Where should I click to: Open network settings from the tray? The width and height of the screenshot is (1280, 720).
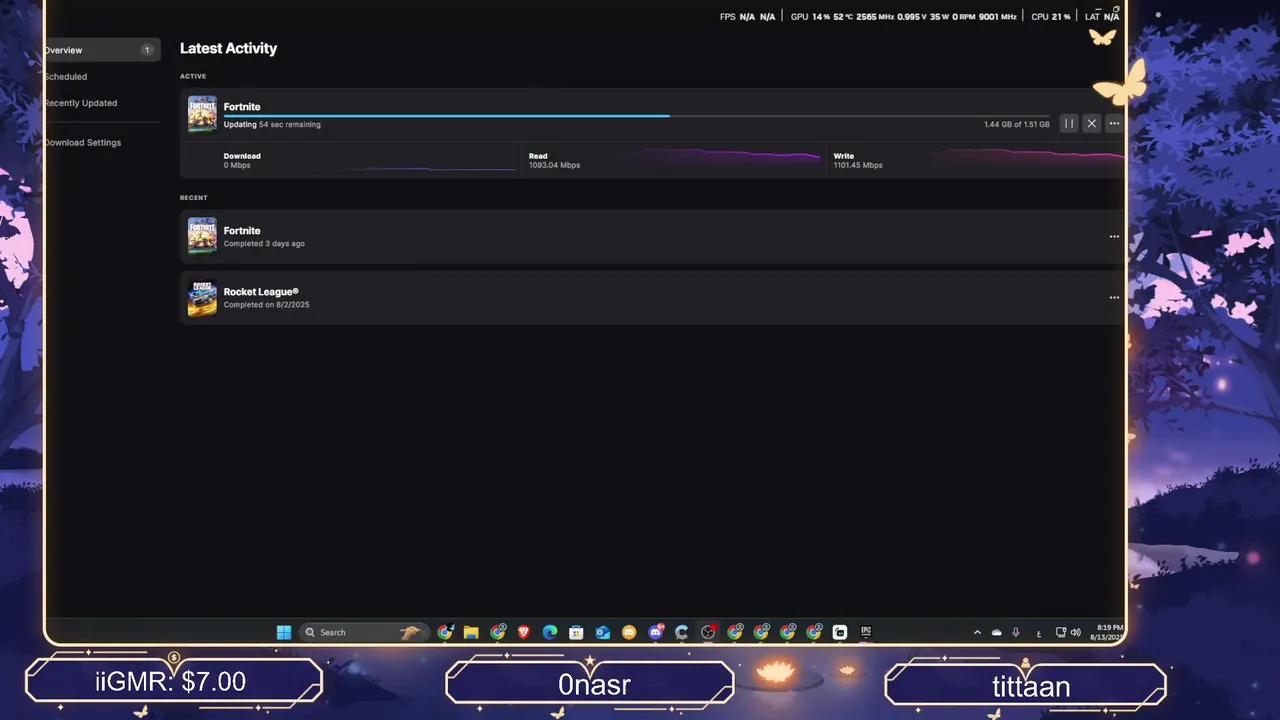tap(1061, 633)
